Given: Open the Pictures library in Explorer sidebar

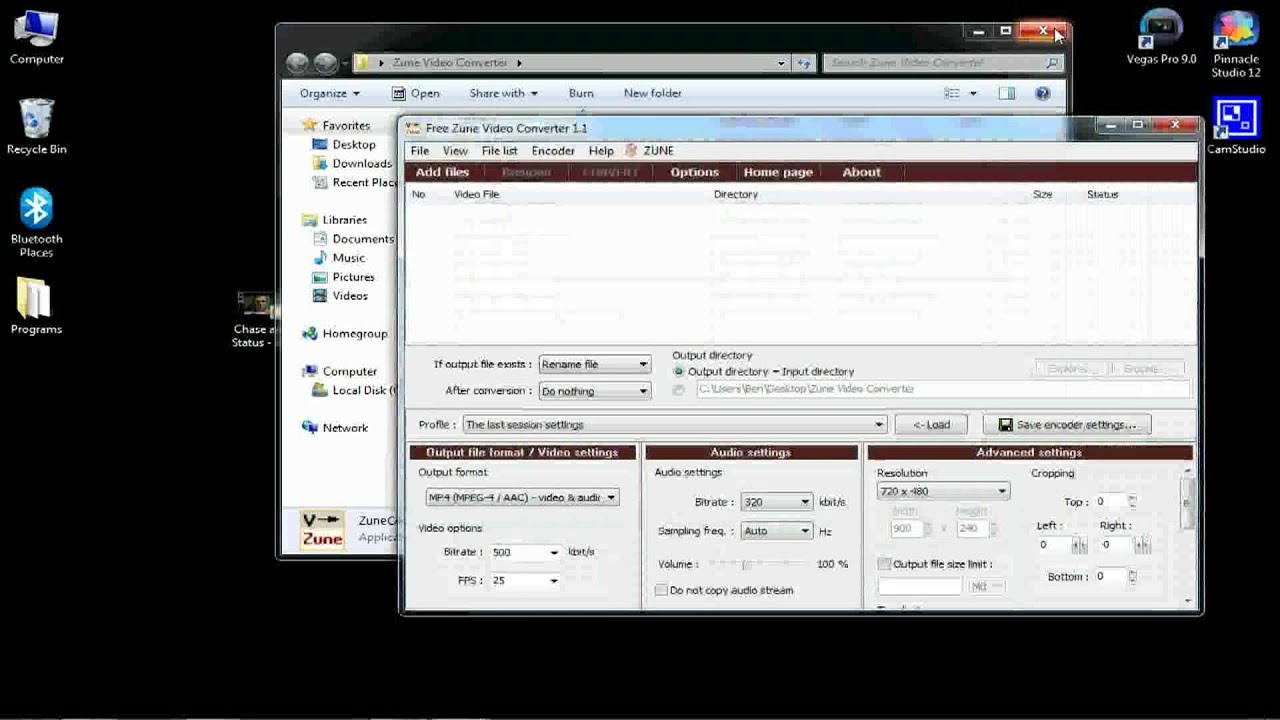Looking at the screenshot, I should (343, 277).
